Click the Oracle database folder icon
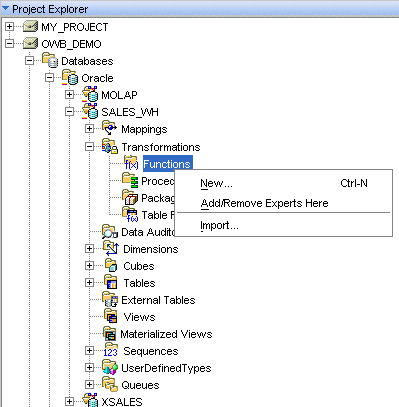 coord(70,77)
